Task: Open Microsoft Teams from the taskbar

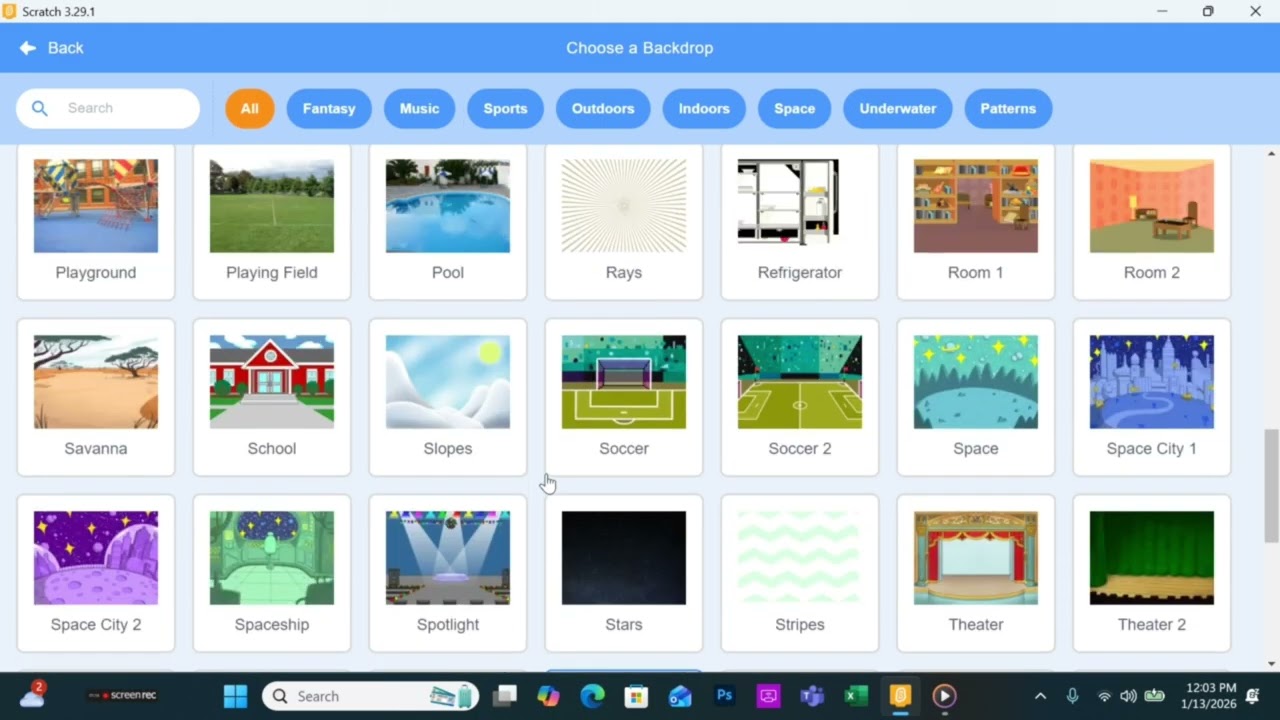Action: coord(812,696)
